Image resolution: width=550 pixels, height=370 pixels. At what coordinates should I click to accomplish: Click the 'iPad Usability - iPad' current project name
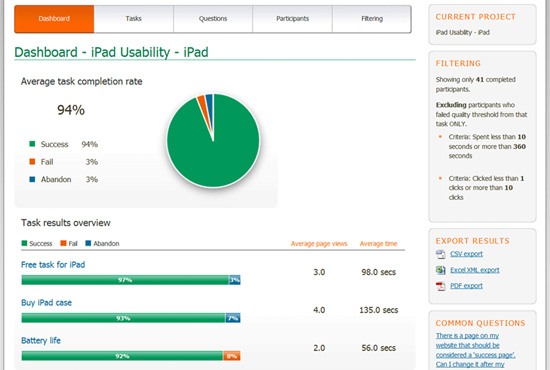[x=463, y=32]
